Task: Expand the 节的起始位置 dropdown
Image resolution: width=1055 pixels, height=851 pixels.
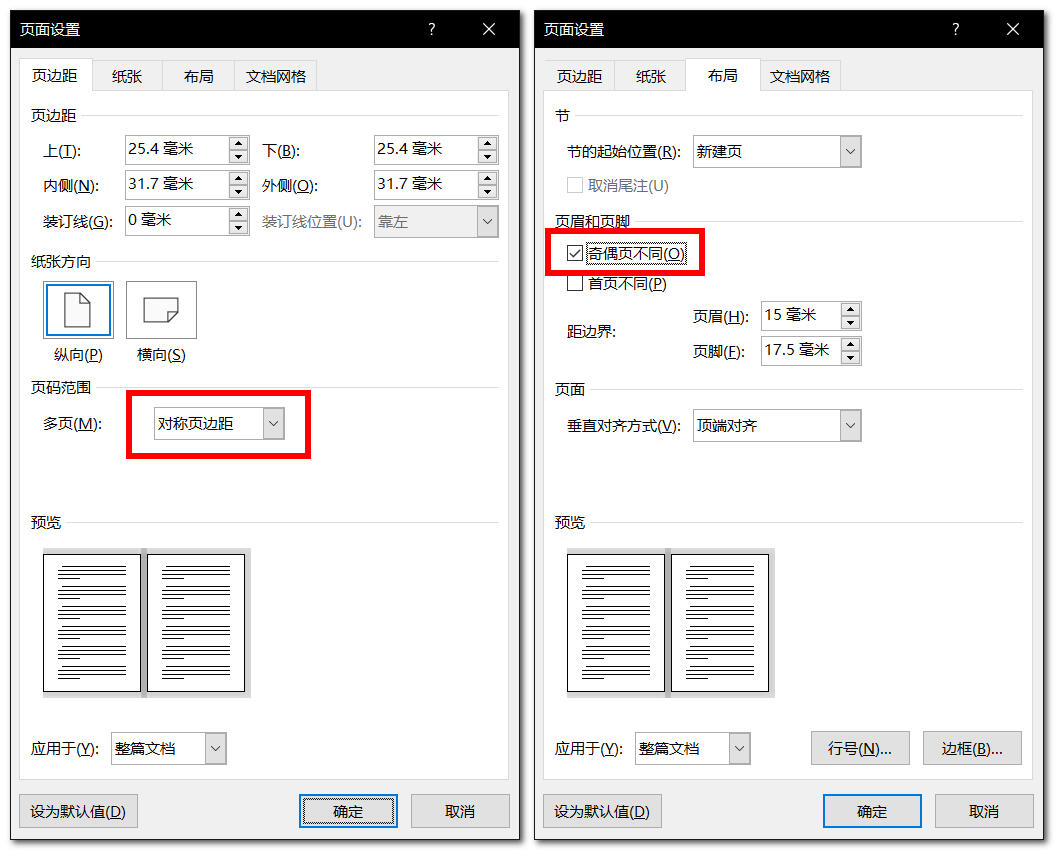Action: pos(850,152)
